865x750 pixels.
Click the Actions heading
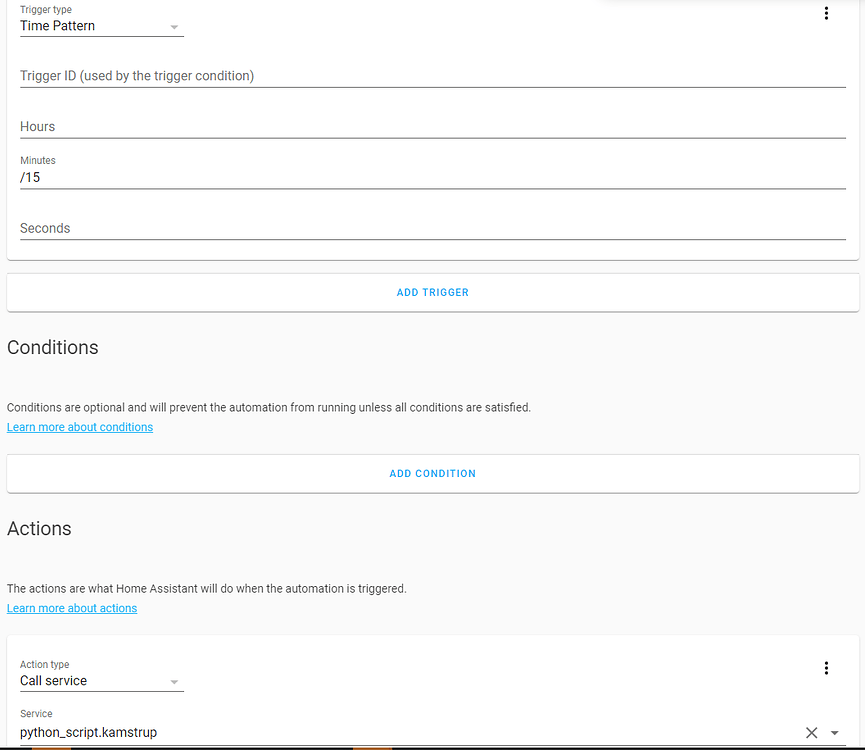click(x=39, y=528)
